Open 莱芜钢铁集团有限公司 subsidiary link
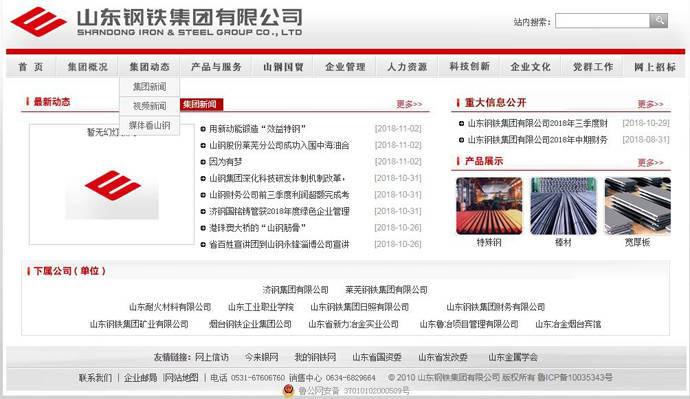The image size is (690, 399). [386, 290]
